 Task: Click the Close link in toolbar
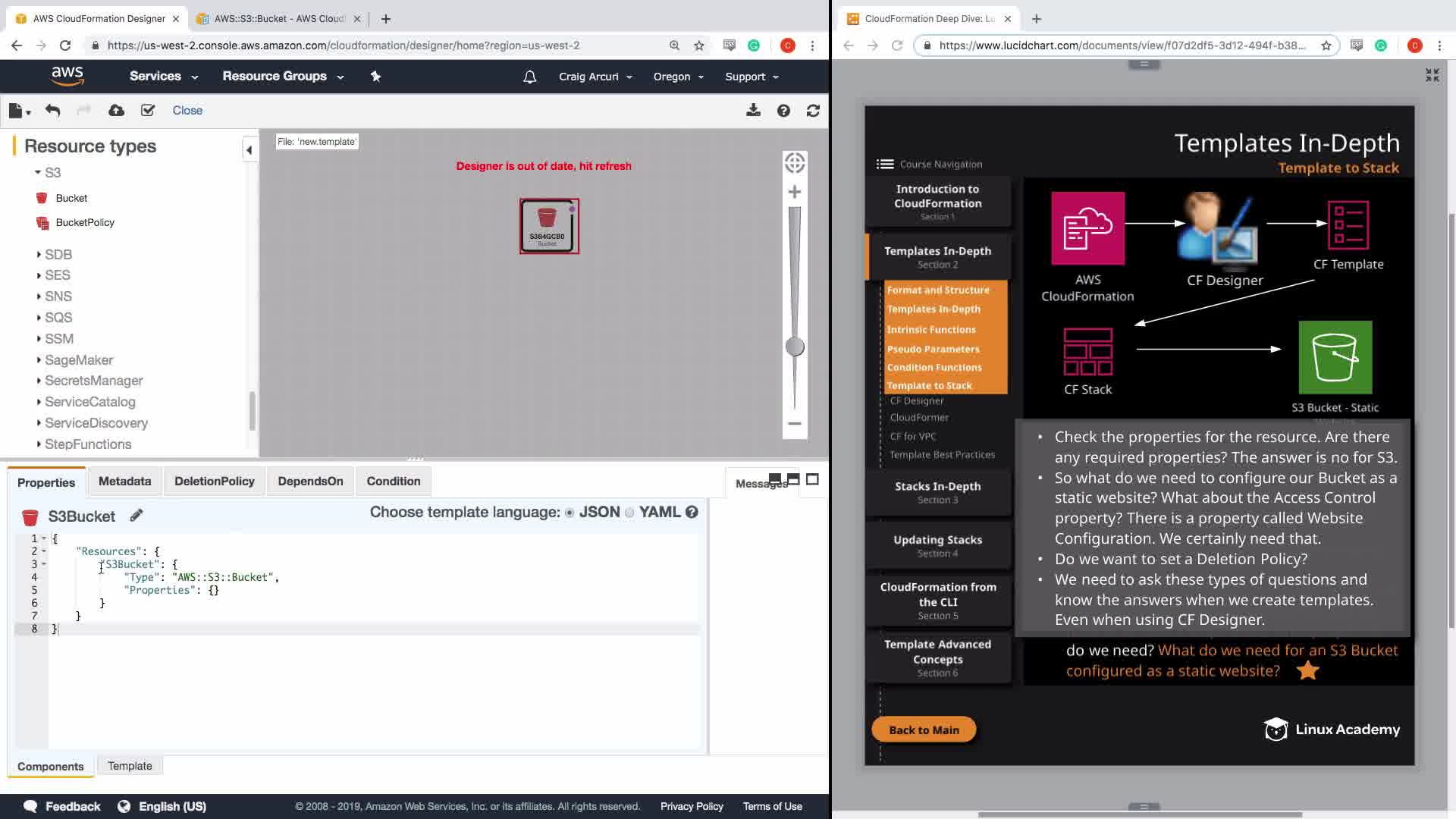click(x=187, y=111)
